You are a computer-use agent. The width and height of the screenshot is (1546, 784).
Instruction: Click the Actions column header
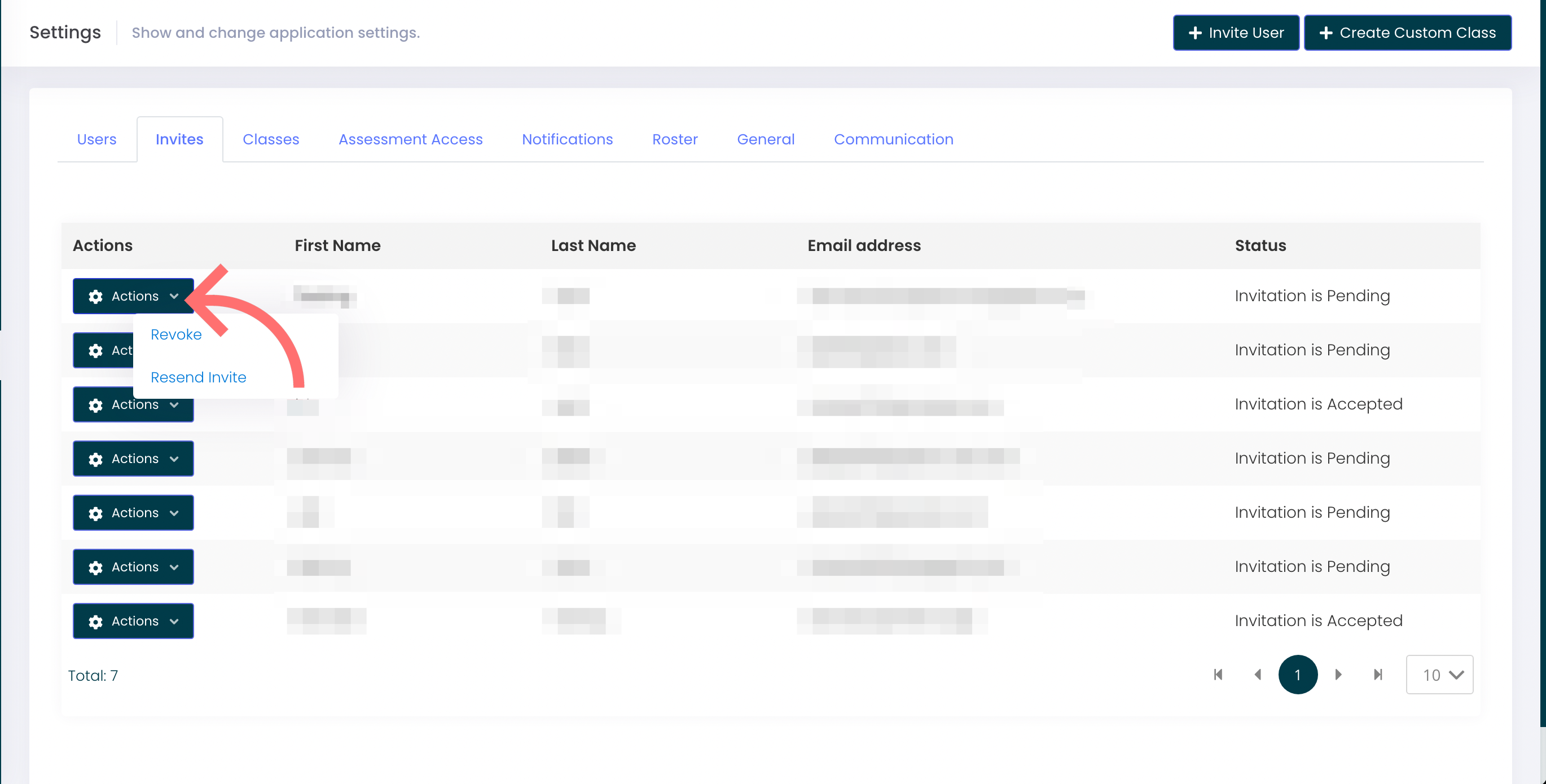pos(103,245)
